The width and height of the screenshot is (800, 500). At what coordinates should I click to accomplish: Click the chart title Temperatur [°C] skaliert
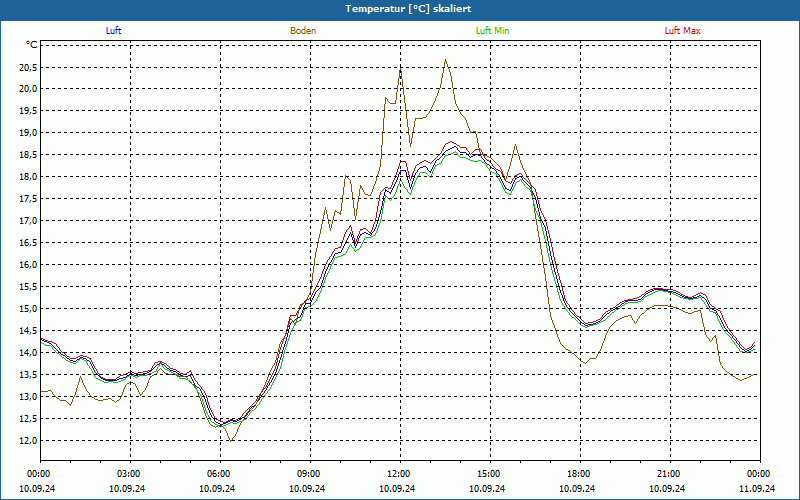point(408,9)
